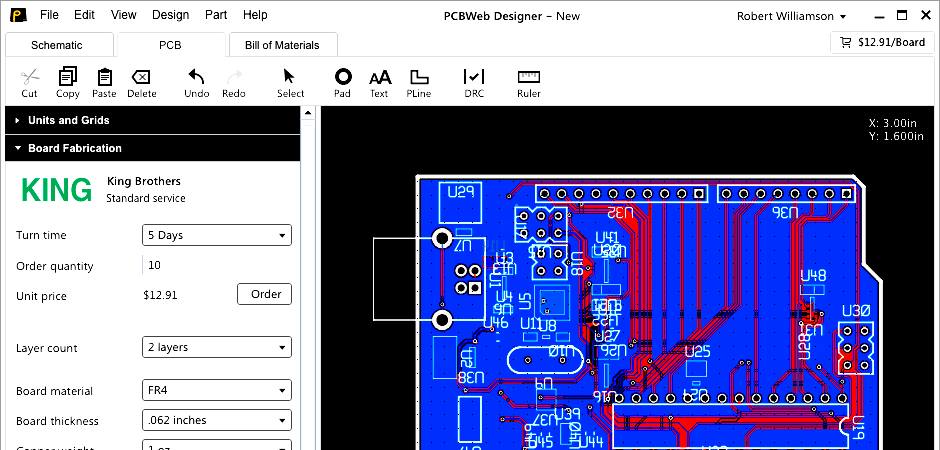
Task: Click the PCBWeb app logo icon
Action: (19, 15)
